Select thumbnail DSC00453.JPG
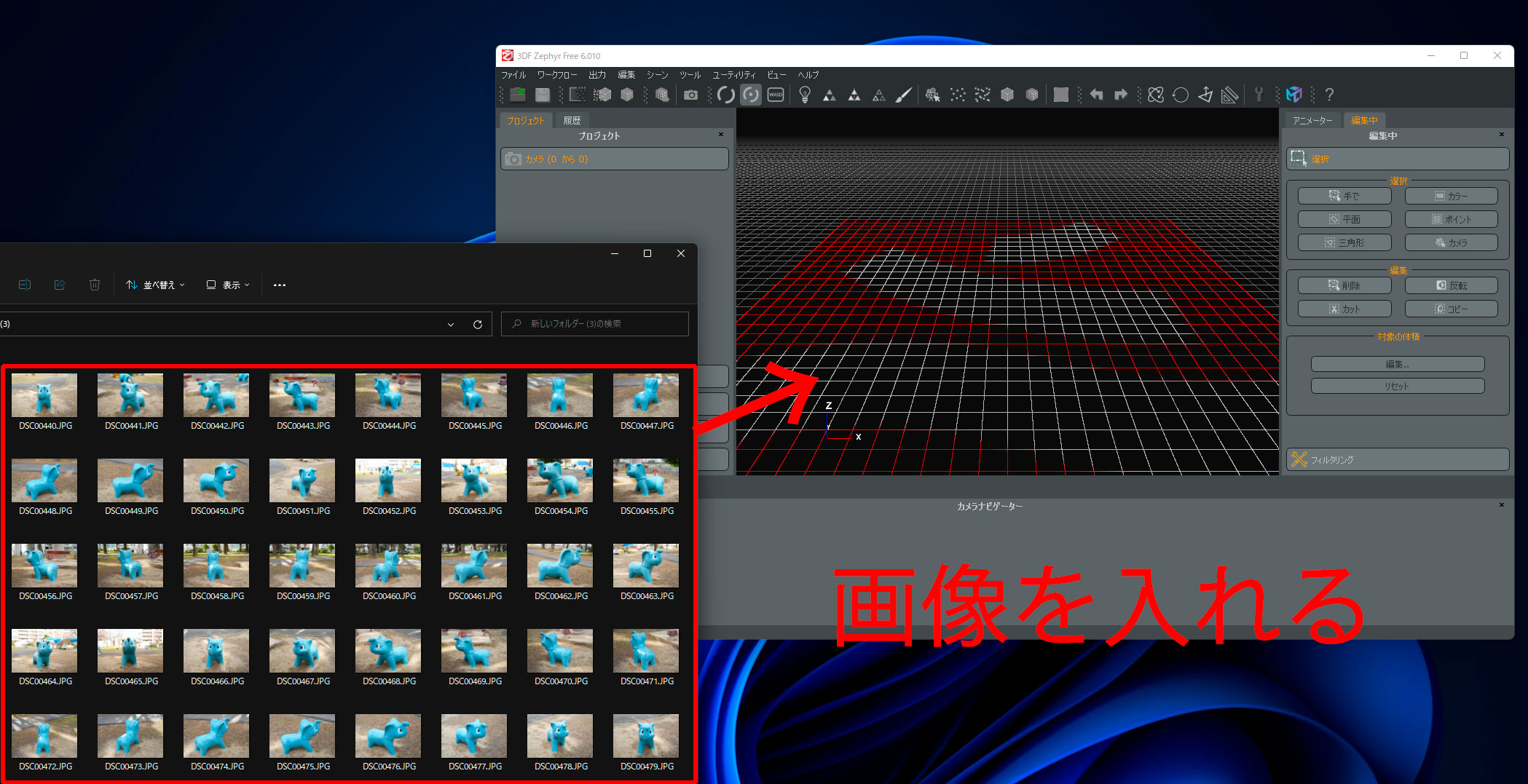Screen dimensions: 1528x784 click(x=474, y=488)
